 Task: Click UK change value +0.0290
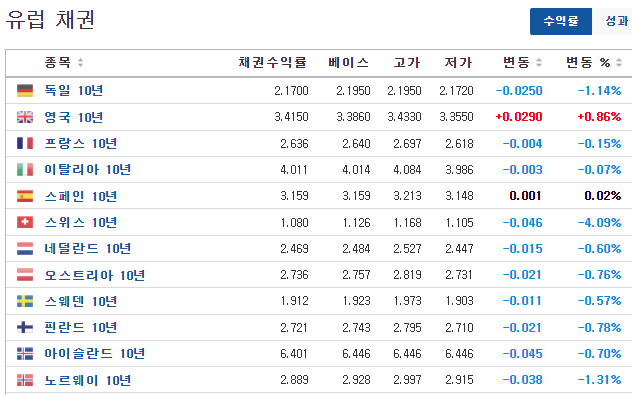click(x=519, y=117)
